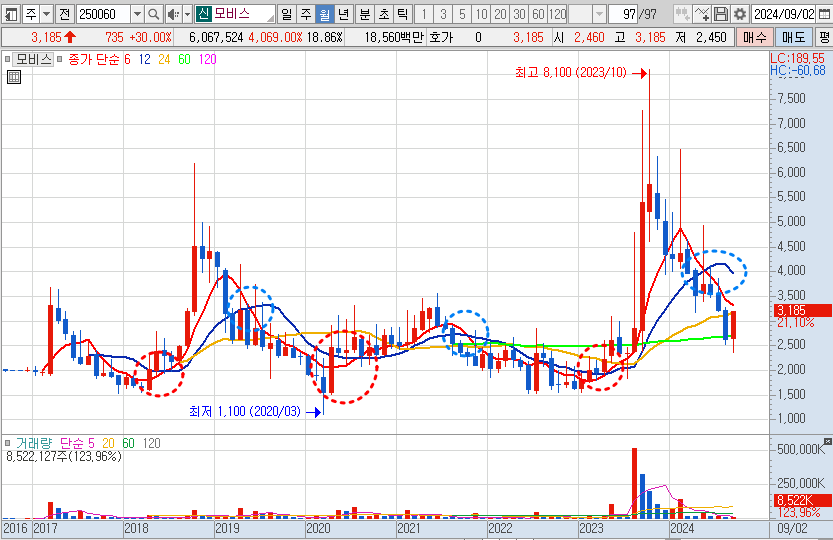Select monthly 월 chart period
Image resolution: width=833 pixels, height=540 pixels.
point(325,14)
